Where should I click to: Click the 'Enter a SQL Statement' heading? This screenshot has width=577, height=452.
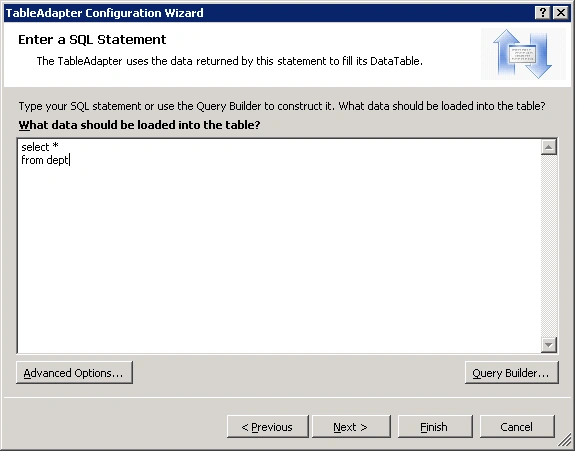(x=92, y=39)
